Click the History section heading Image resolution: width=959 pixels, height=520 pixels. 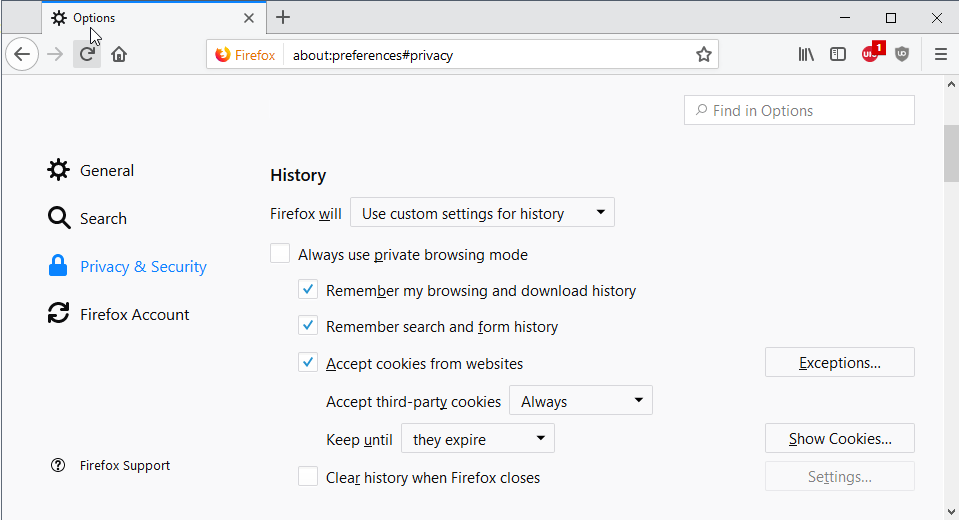tap(298, 176)
